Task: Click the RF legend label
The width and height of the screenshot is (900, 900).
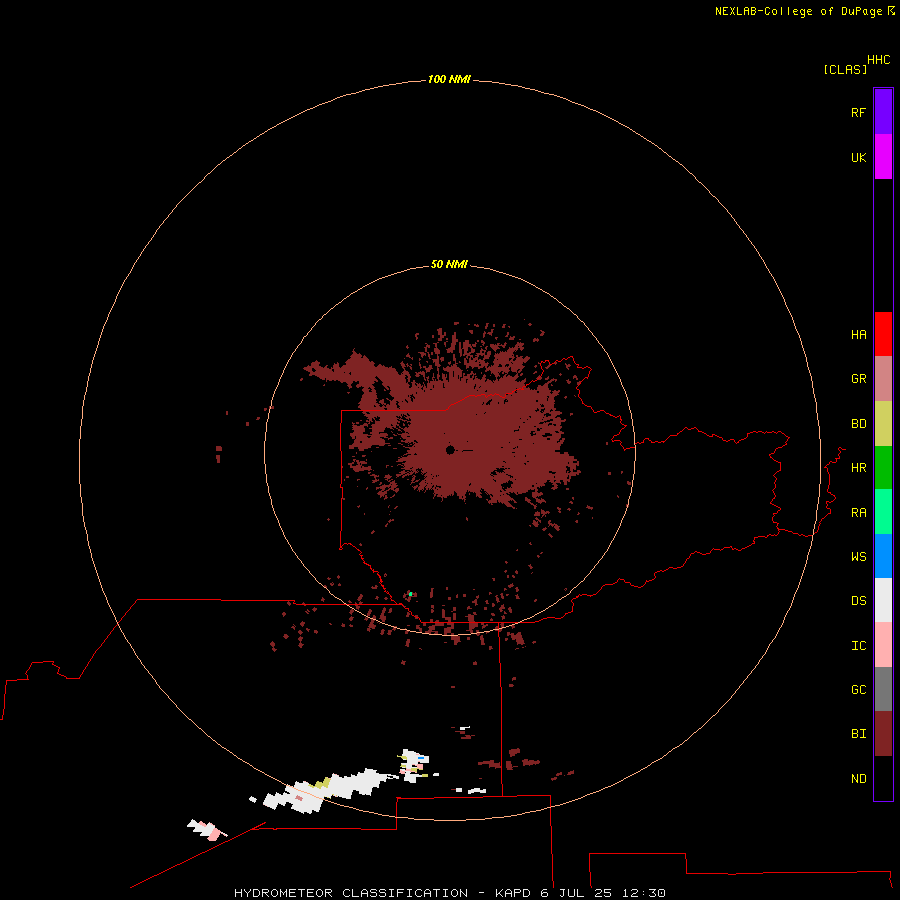Action: pos(858,112)
